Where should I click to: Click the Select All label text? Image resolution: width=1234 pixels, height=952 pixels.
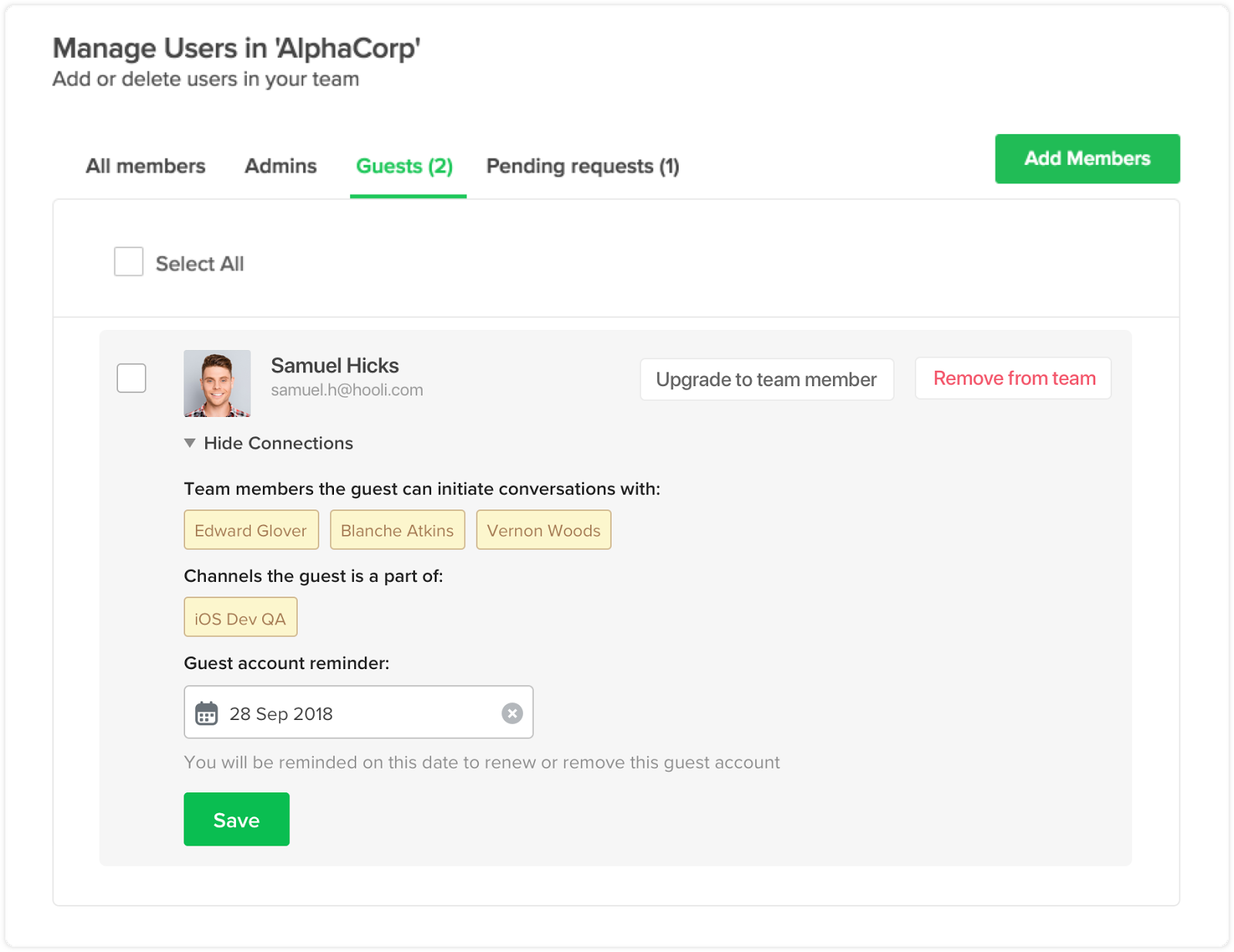200,264
